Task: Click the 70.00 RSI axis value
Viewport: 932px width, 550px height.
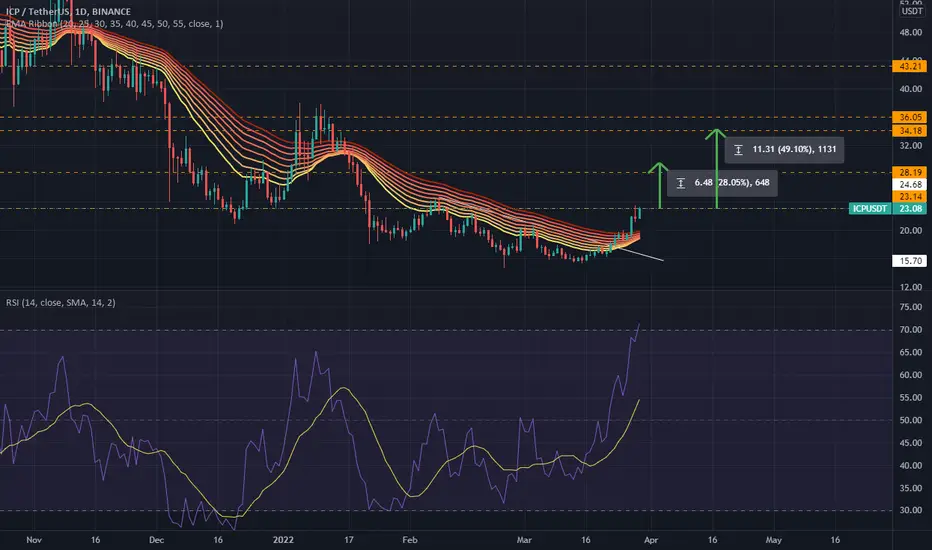Action: click(x=911, y=329)
